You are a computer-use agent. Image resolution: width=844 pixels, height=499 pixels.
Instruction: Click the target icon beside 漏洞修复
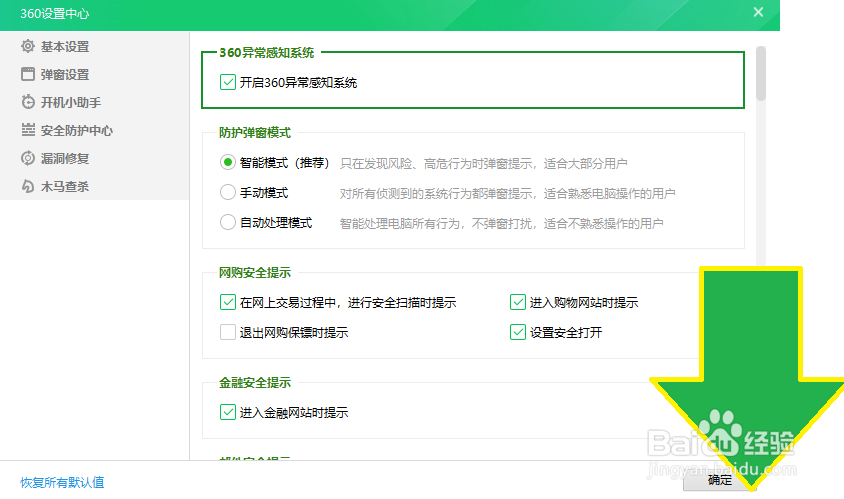(28, 158)
